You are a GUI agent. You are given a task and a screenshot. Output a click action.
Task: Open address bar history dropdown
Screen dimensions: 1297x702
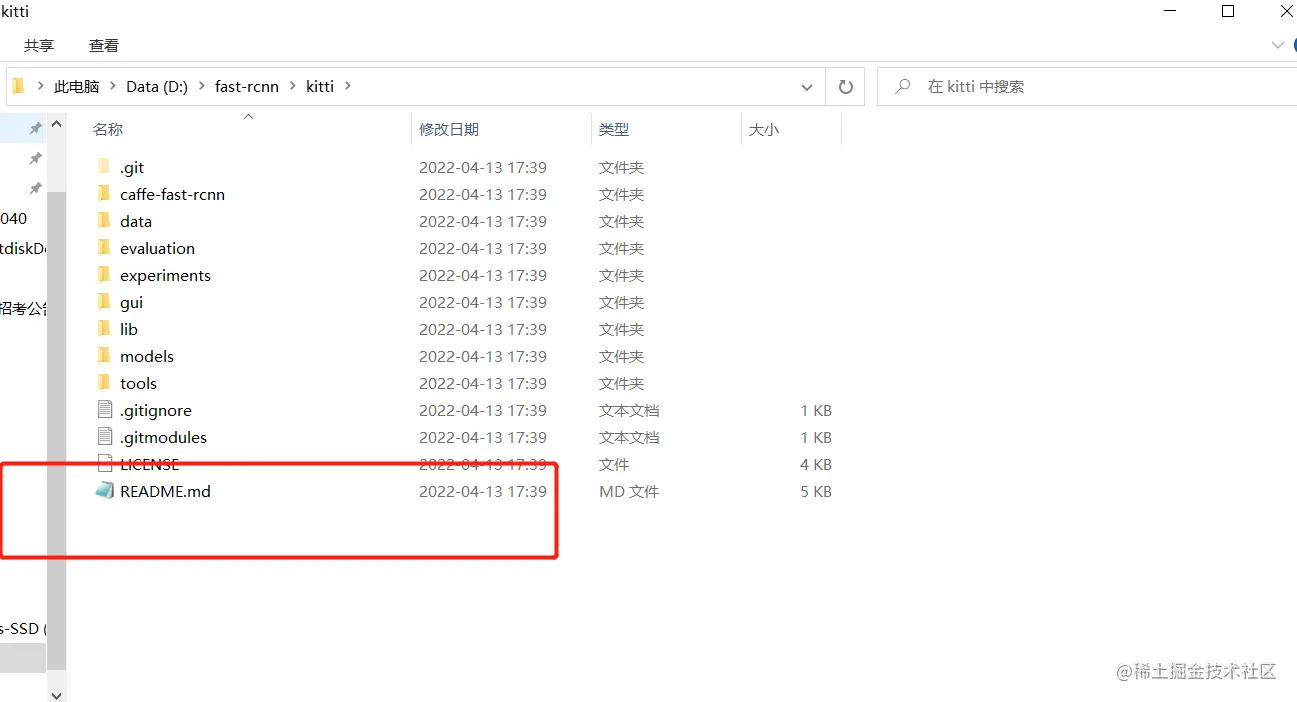(807, 87)
